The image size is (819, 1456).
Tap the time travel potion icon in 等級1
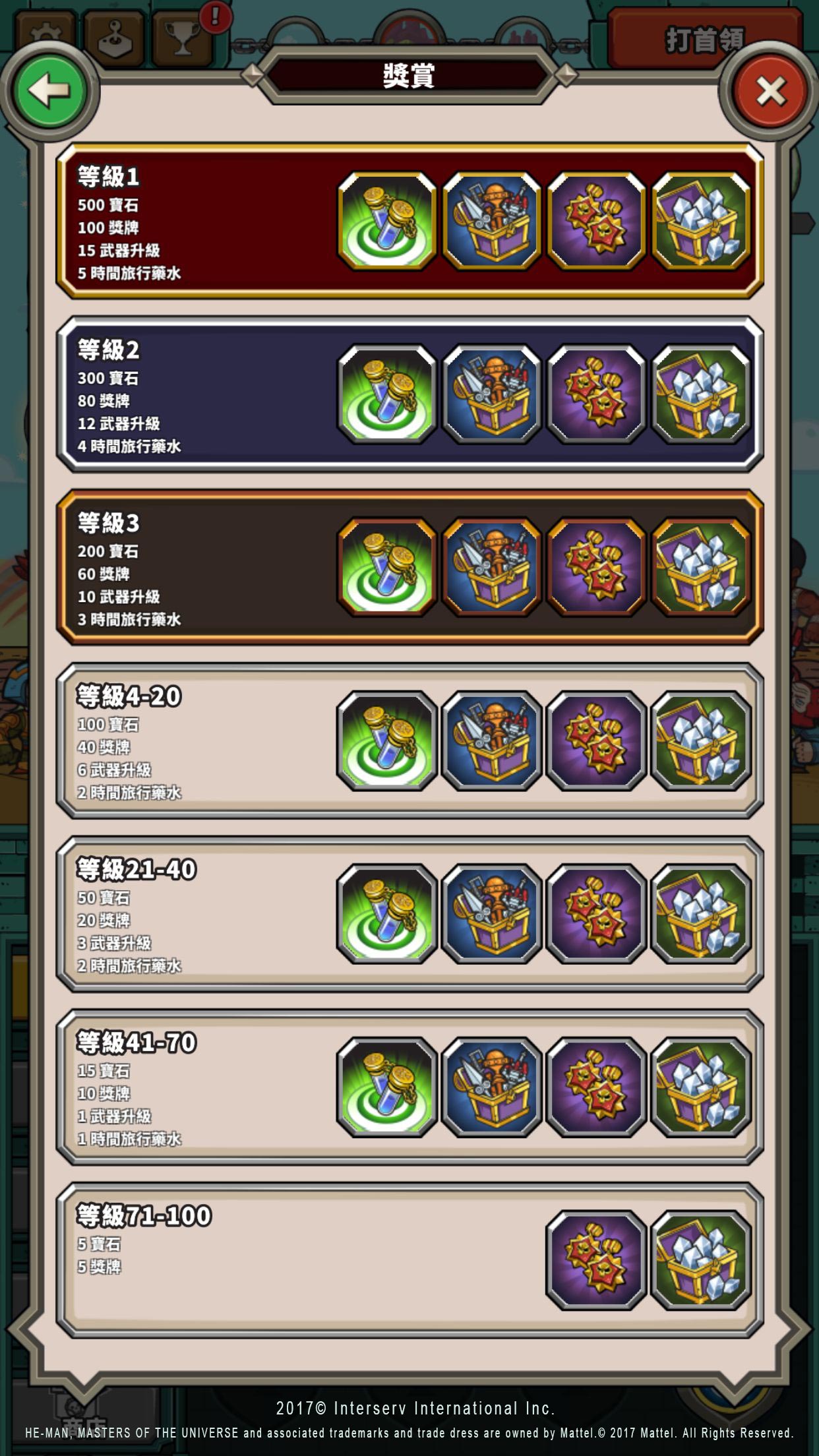[x=387, y=221]
